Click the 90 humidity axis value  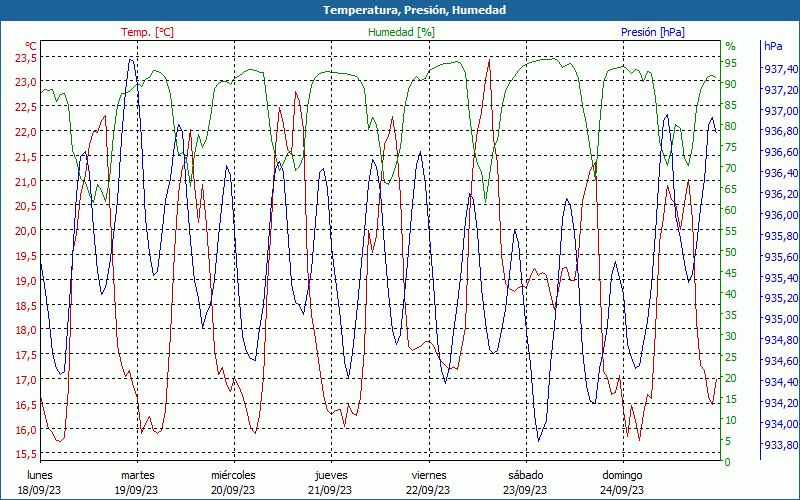click(x=731, y=84)
